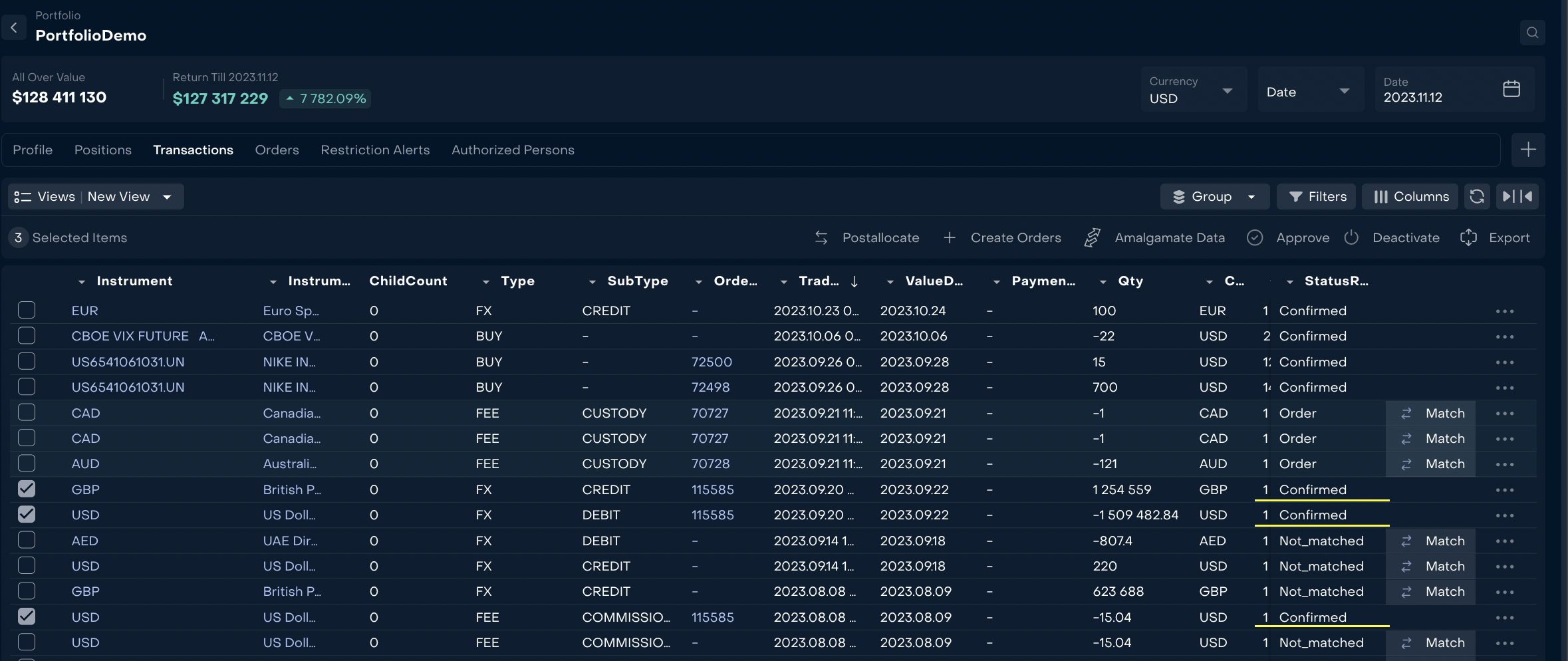Open the Columns chooser
1568x661 pixels.
1410,196
